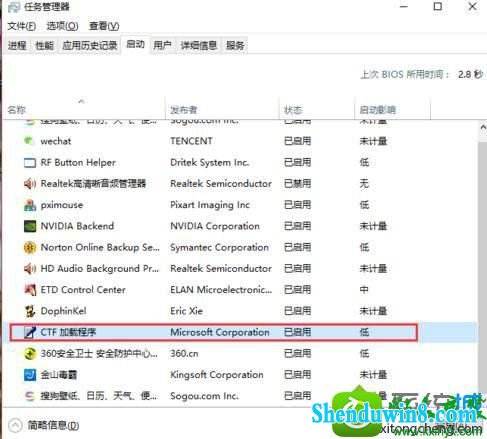487x439 pixels.
Task: Switch to the 详细信息 tab
Action: pyautogui.click(x=199, y=45)
